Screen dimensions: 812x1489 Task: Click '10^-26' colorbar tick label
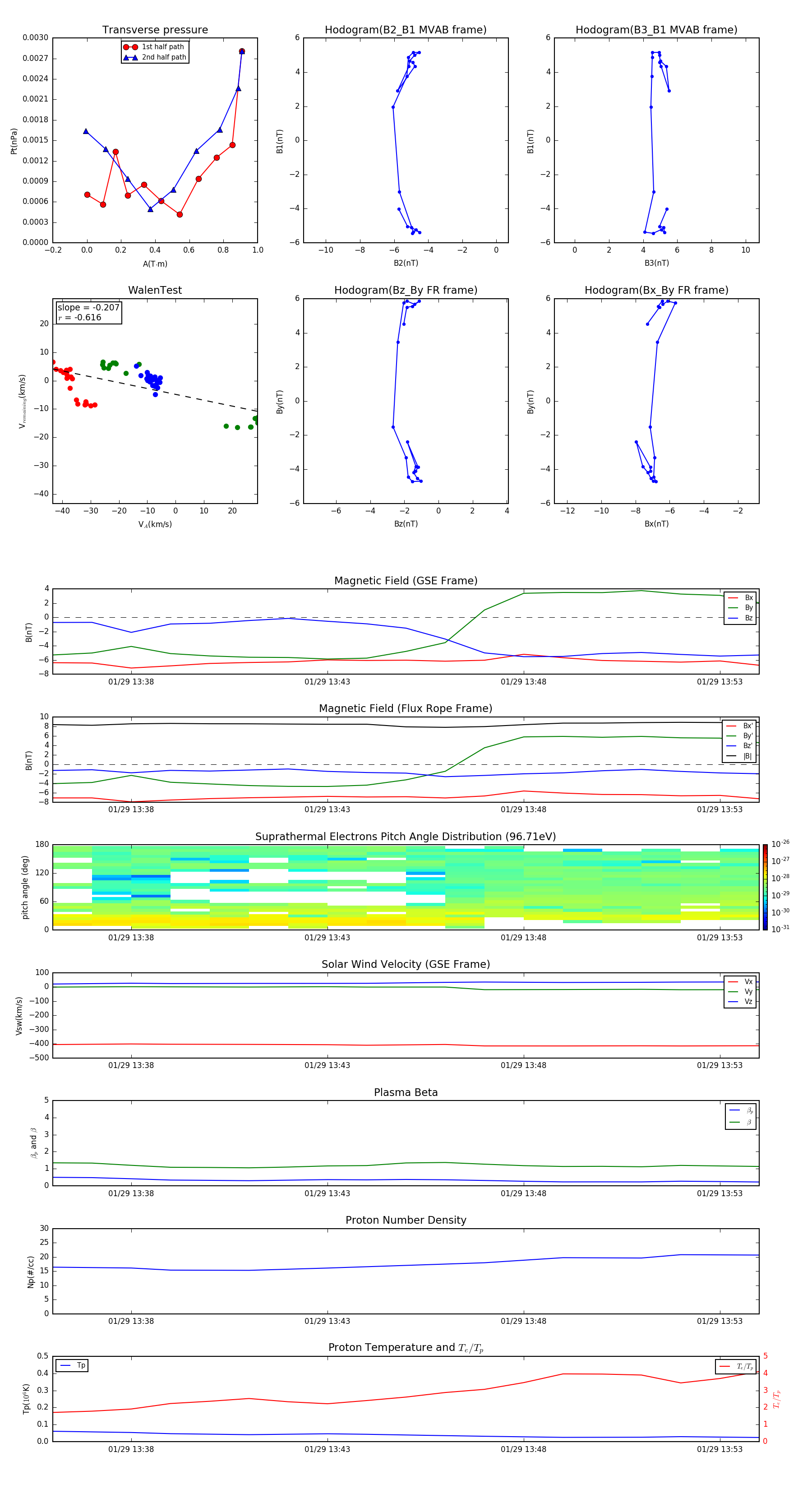pos(780,844)
